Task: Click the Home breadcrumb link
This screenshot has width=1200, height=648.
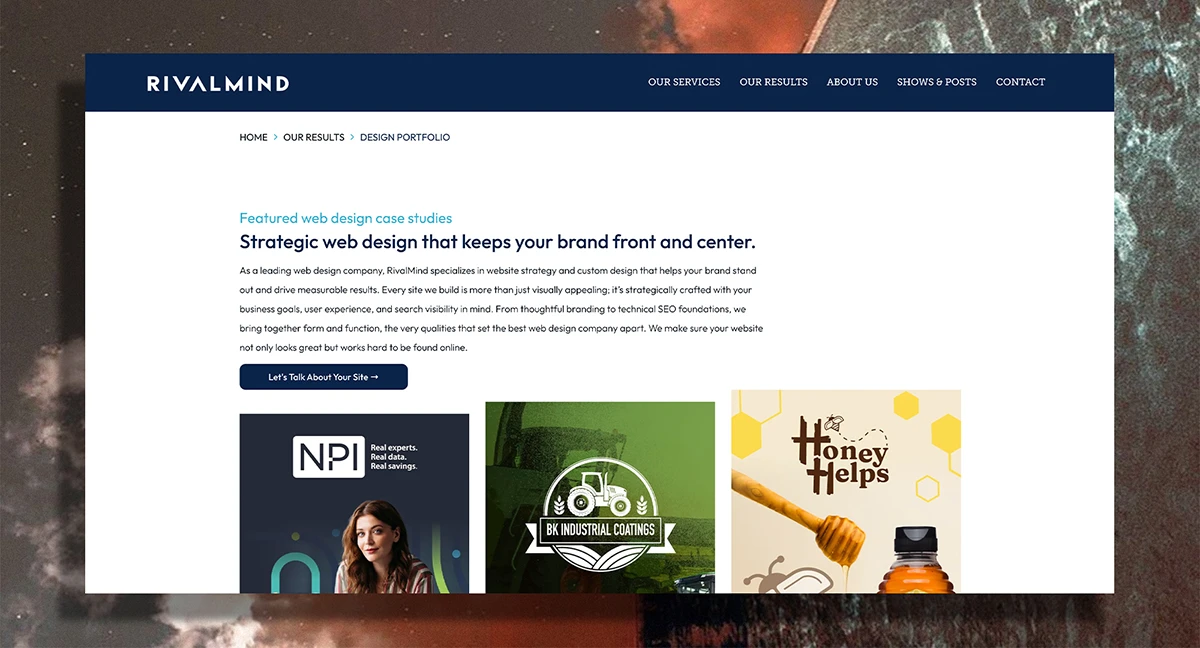Action: pos(253,137)
